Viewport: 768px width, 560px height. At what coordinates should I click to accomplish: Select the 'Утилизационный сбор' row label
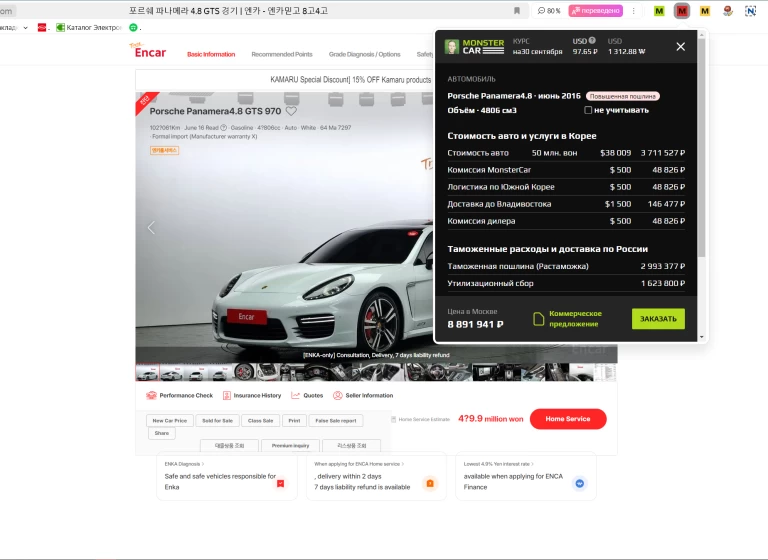point(490,283)
